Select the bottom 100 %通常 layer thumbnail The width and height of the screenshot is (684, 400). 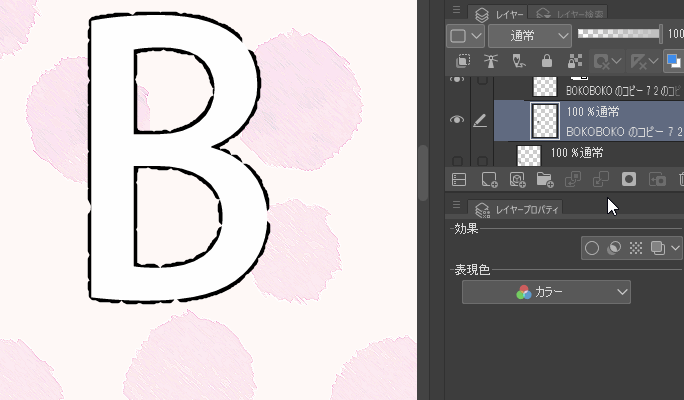(x=528, y=155)
